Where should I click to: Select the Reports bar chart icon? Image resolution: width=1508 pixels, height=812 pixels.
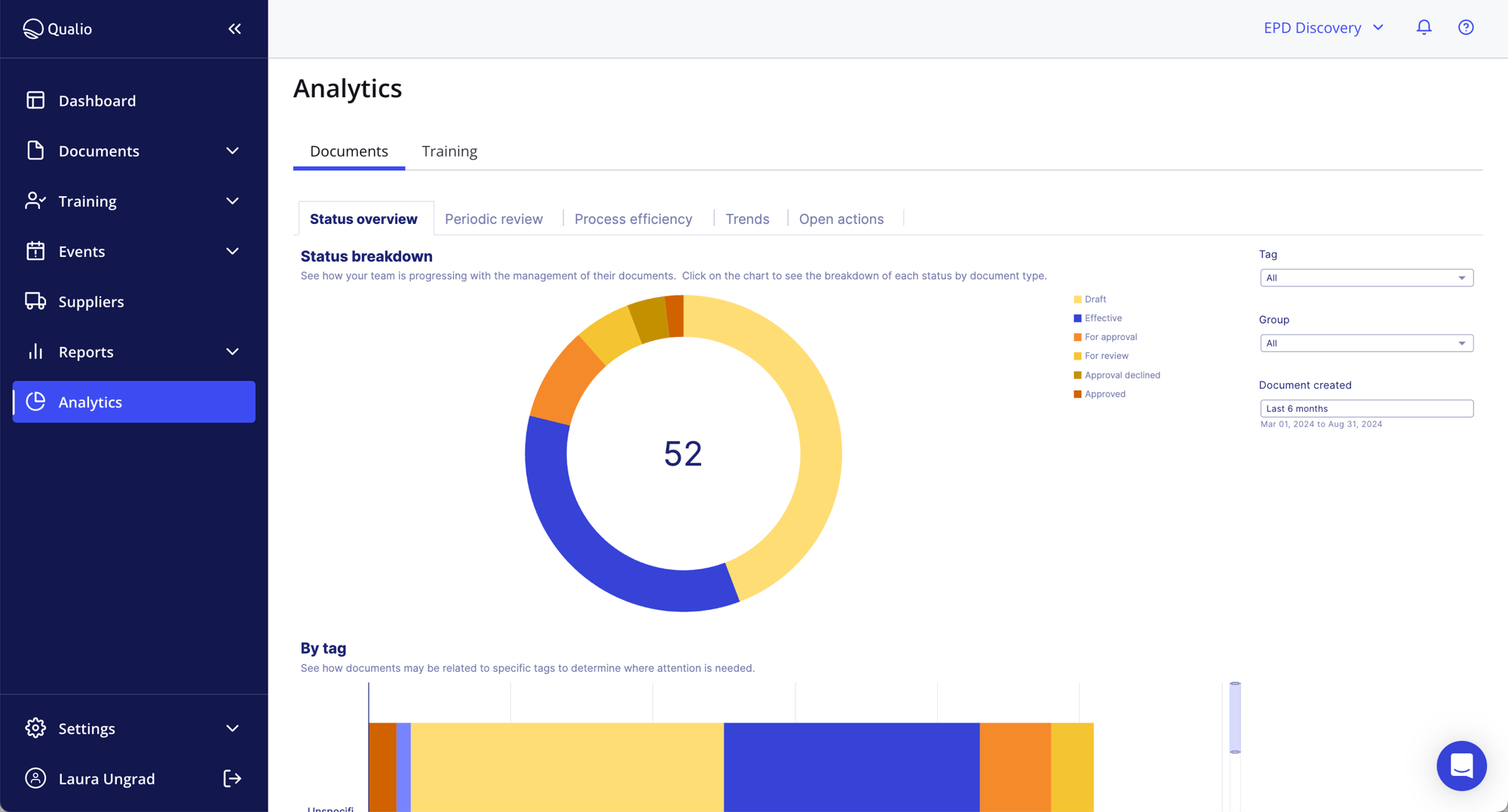tap(35, 351)
